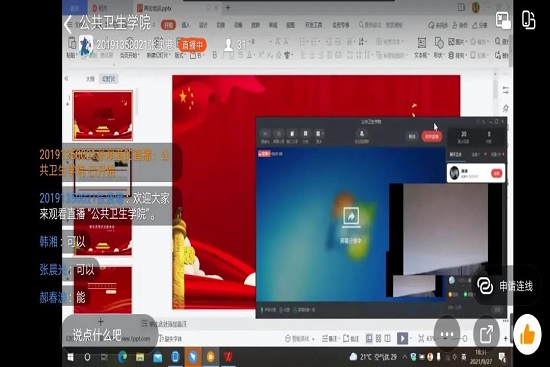Tap the 申请连线 request connect button
Screen dimensions: 550x367
click(x=505, y=286)
